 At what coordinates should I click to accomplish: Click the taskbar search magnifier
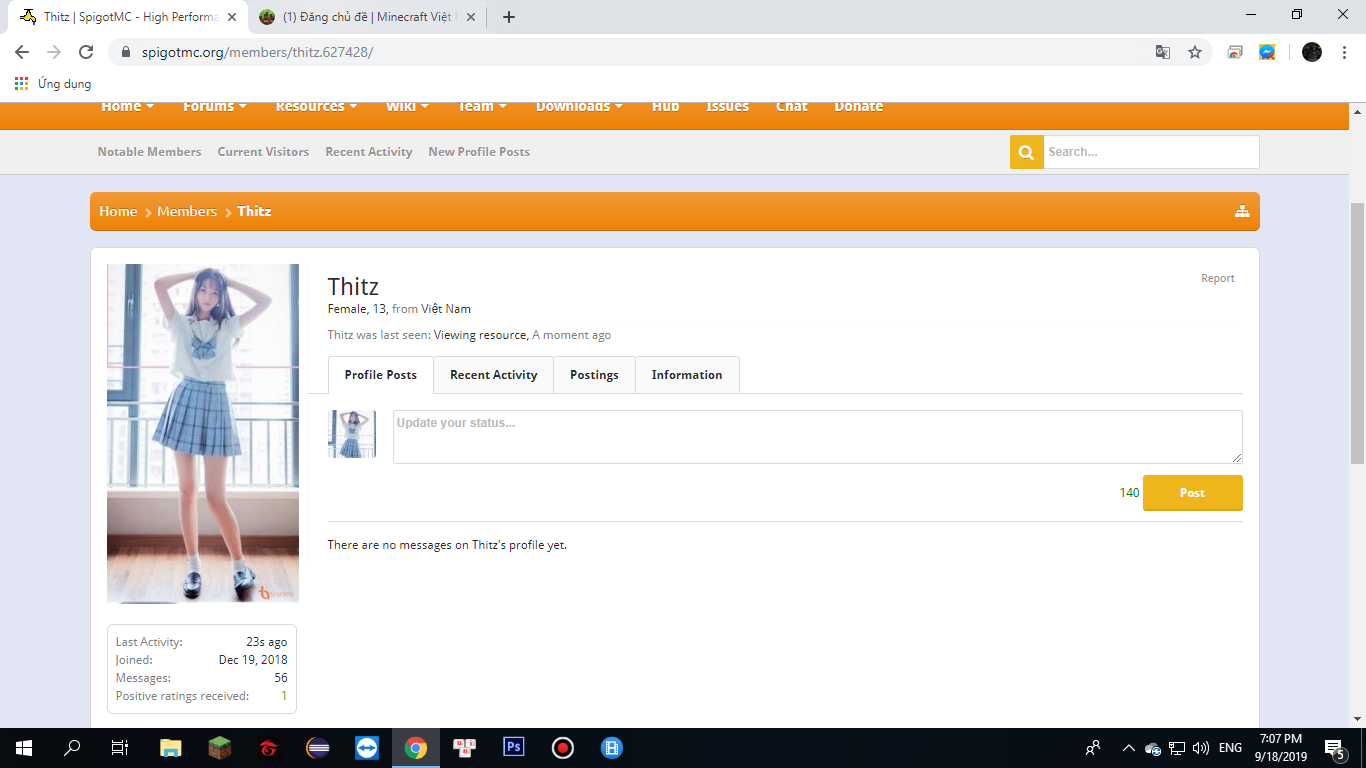point(72,747)
